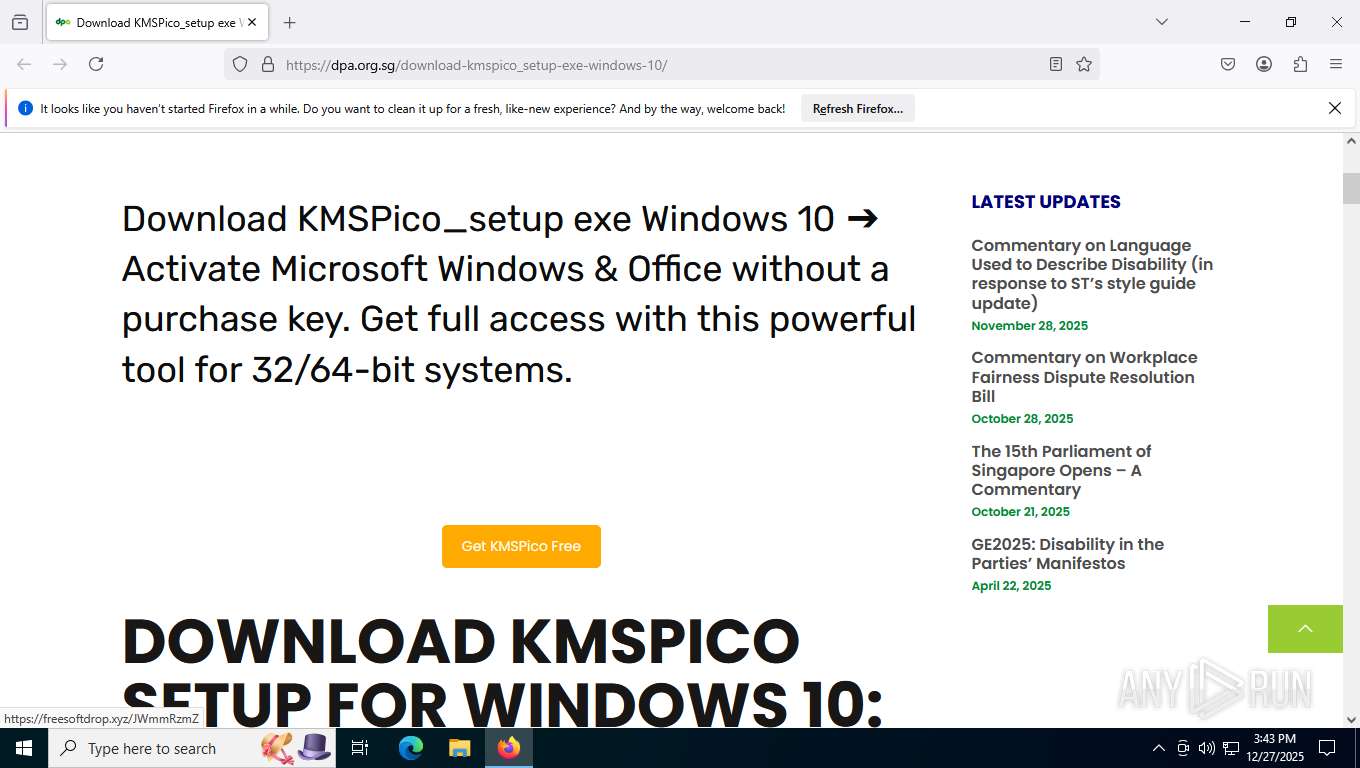This screenshot has height=768, width=1360.
Task: Click the scrollbar down arrow
Action: (x=1351, y=719)
